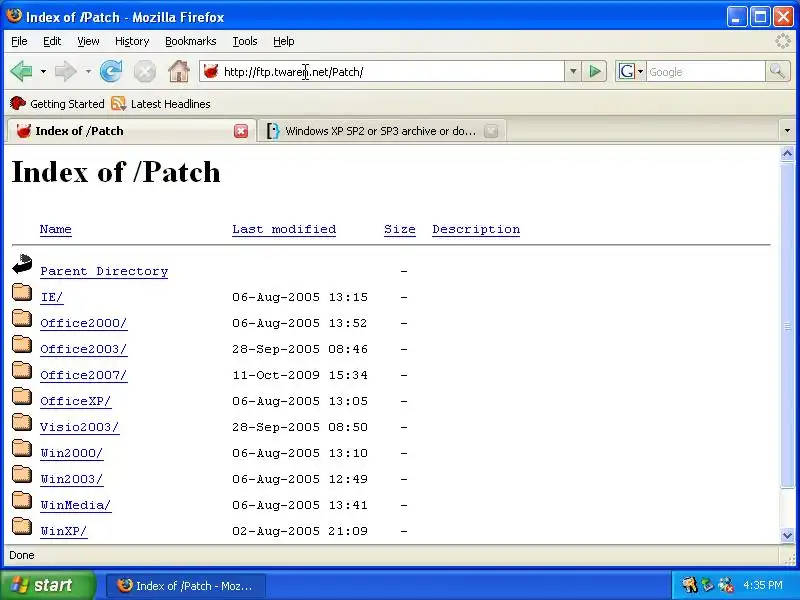Open the search engine selector dropdown
800x600 pixels.
640,71
